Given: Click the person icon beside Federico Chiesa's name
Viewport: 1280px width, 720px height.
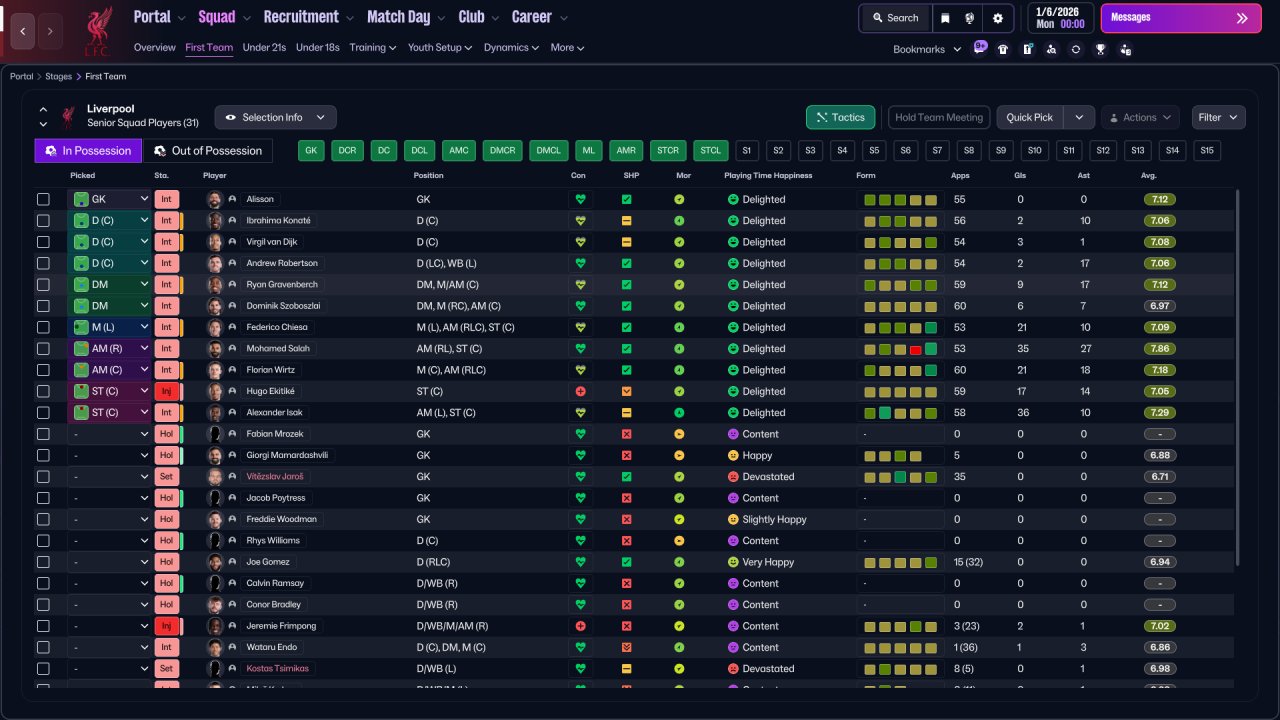Looking at the screenshot, I should [x=232, y=327].
